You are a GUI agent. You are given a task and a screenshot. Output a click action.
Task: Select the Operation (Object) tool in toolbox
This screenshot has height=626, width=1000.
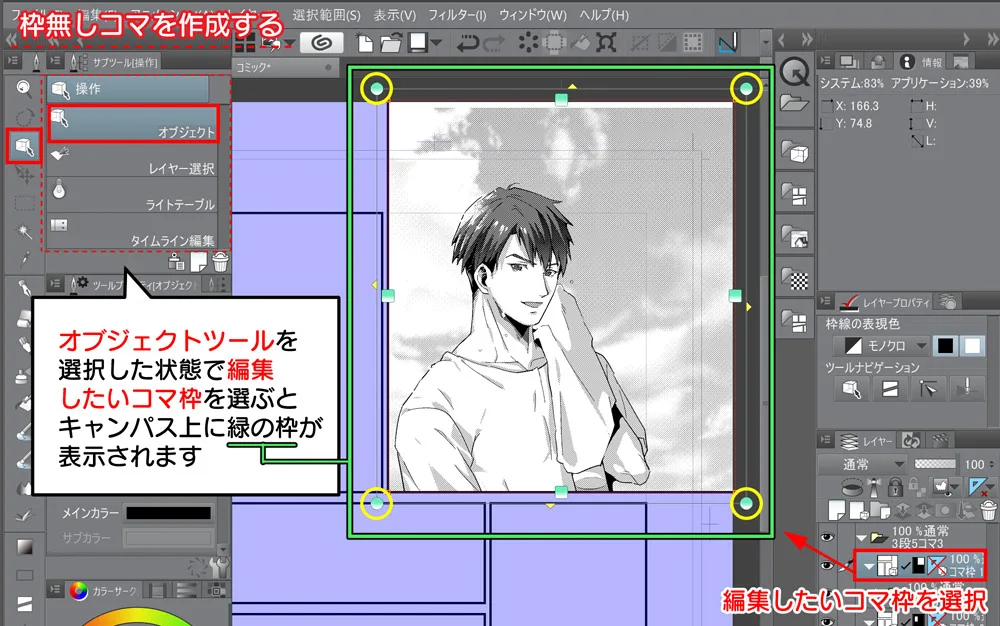24,147
